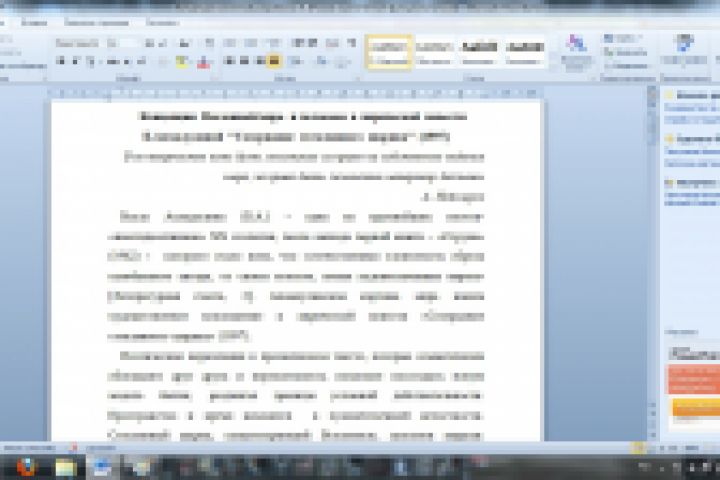Toggle Underline formatting
Viewport: 720px width, 480px height.
pos(92,61)
